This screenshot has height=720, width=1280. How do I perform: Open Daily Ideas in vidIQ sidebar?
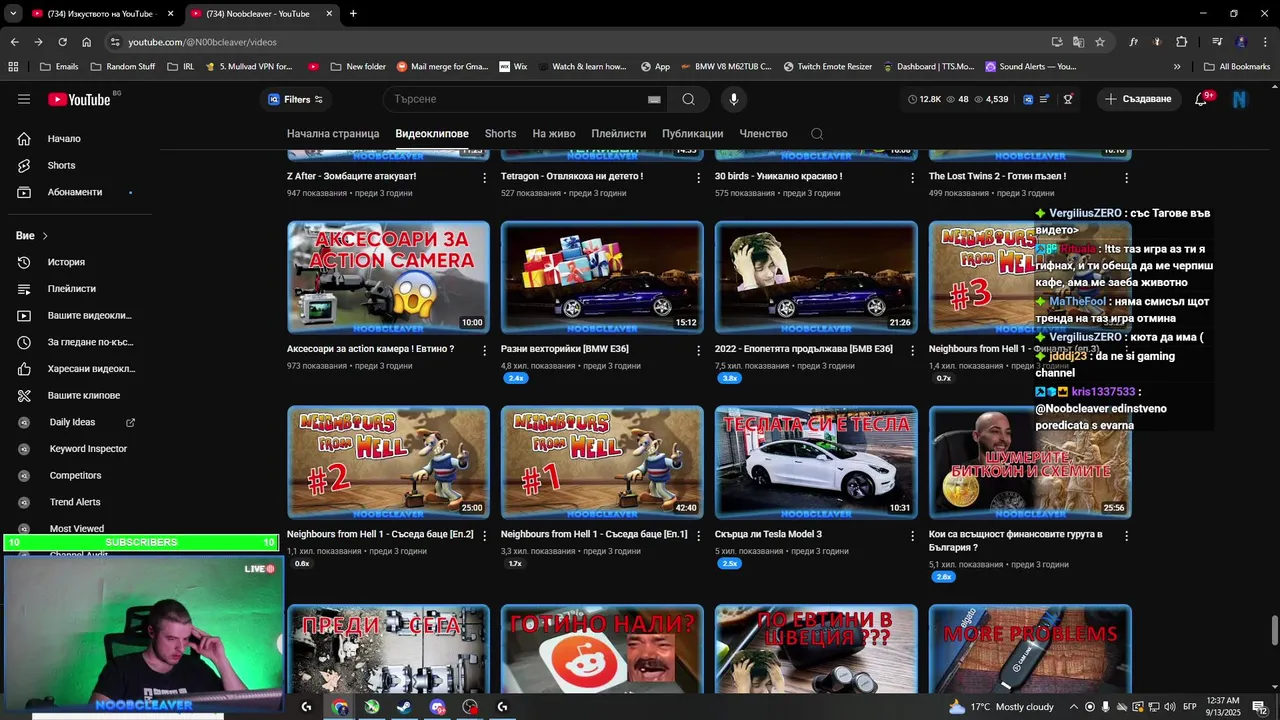tap(72, 422)
